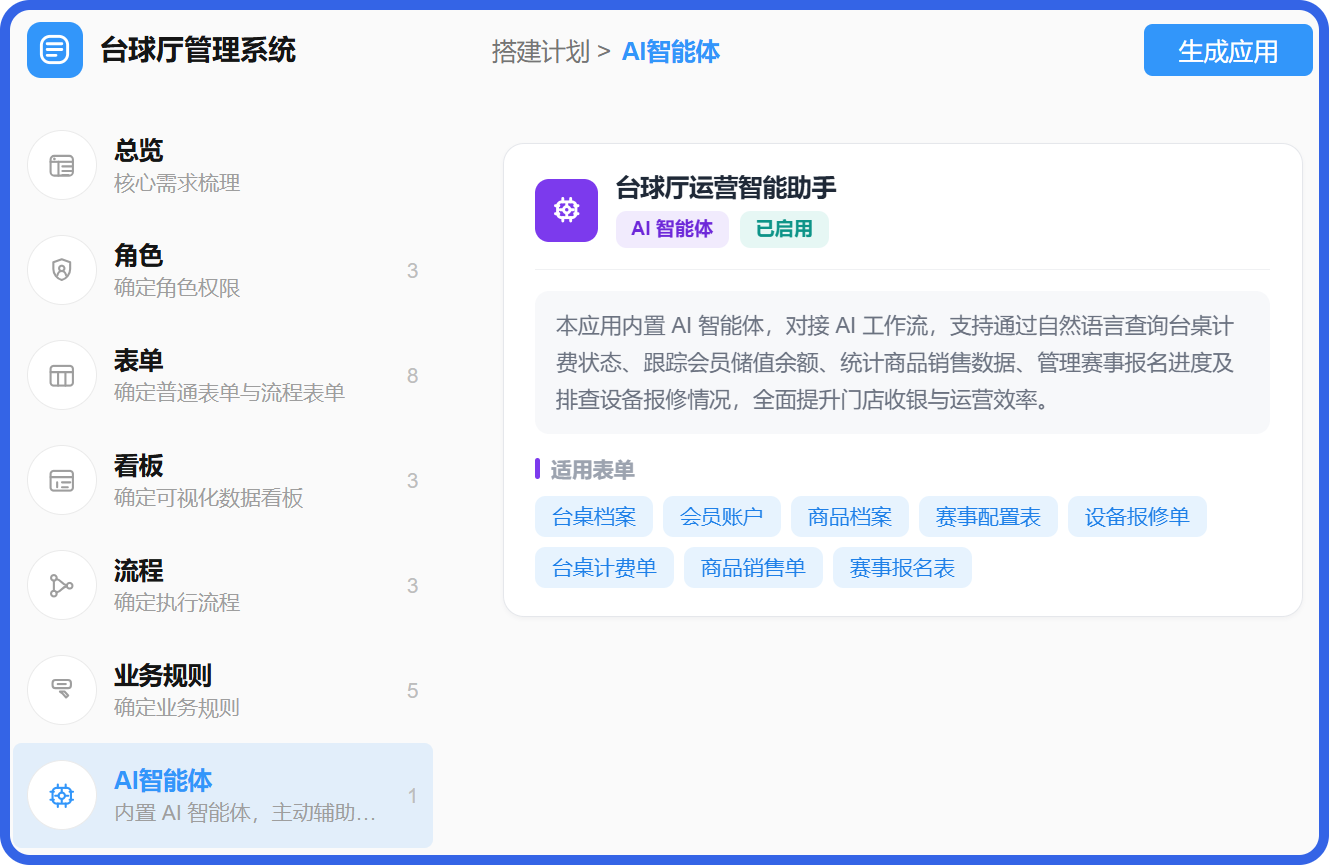Click the 台球厅管理系统 app title
The image size is (1329, 865).
click(x=198, y=49)
